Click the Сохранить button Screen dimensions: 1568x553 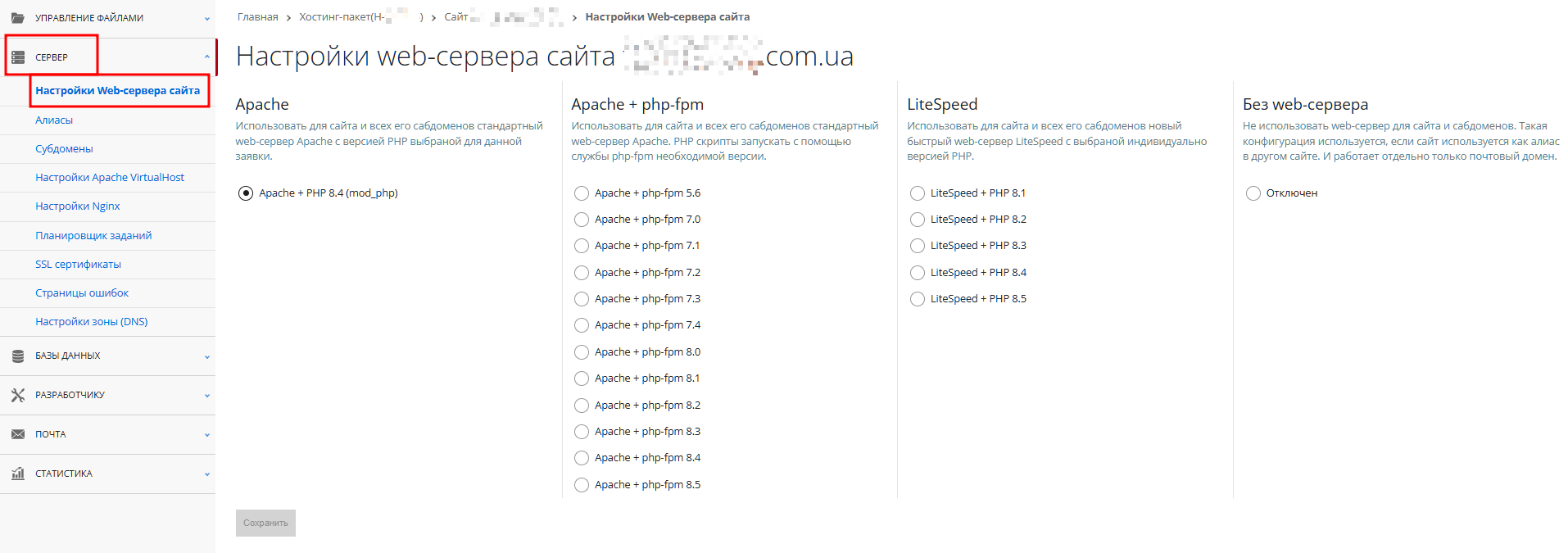point(265,523)
